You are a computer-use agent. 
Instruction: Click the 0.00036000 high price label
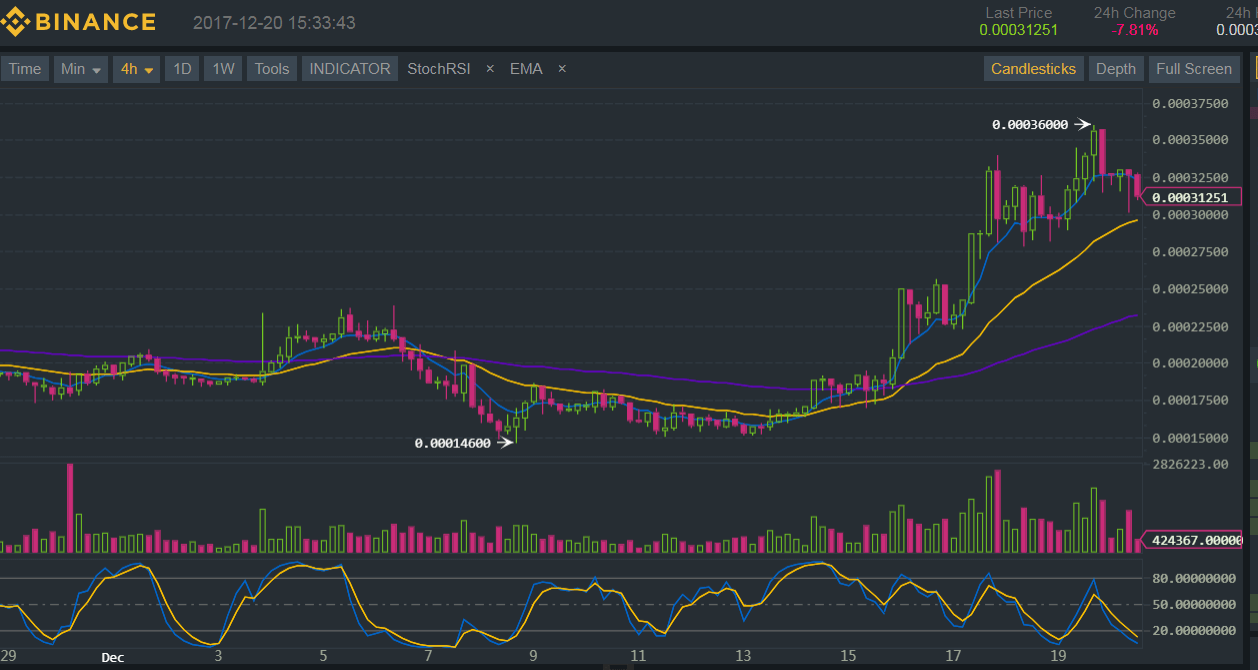tap(1029, 125)
